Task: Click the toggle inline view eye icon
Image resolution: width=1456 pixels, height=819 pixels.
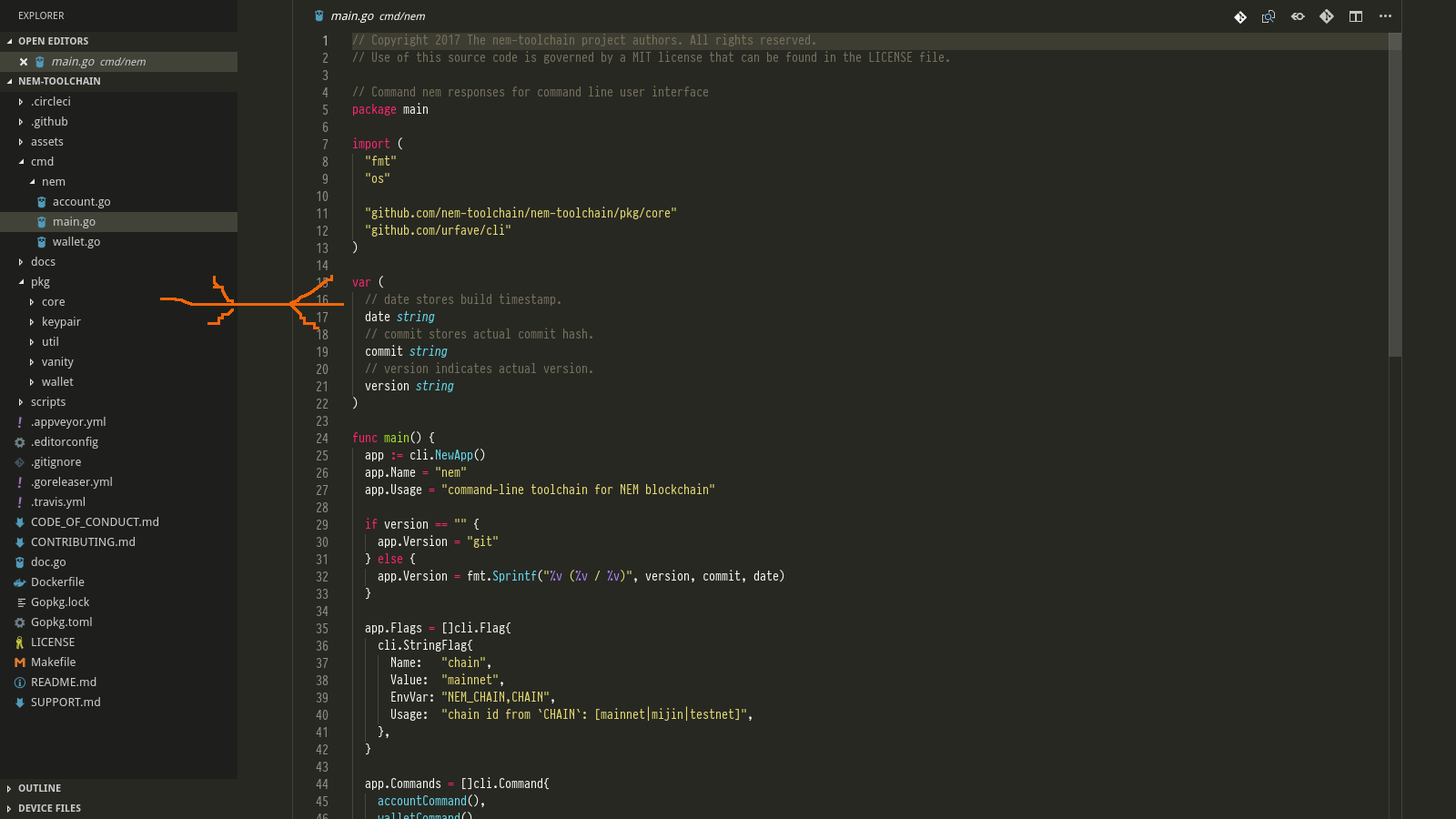Action: (x=1298, y=15)
